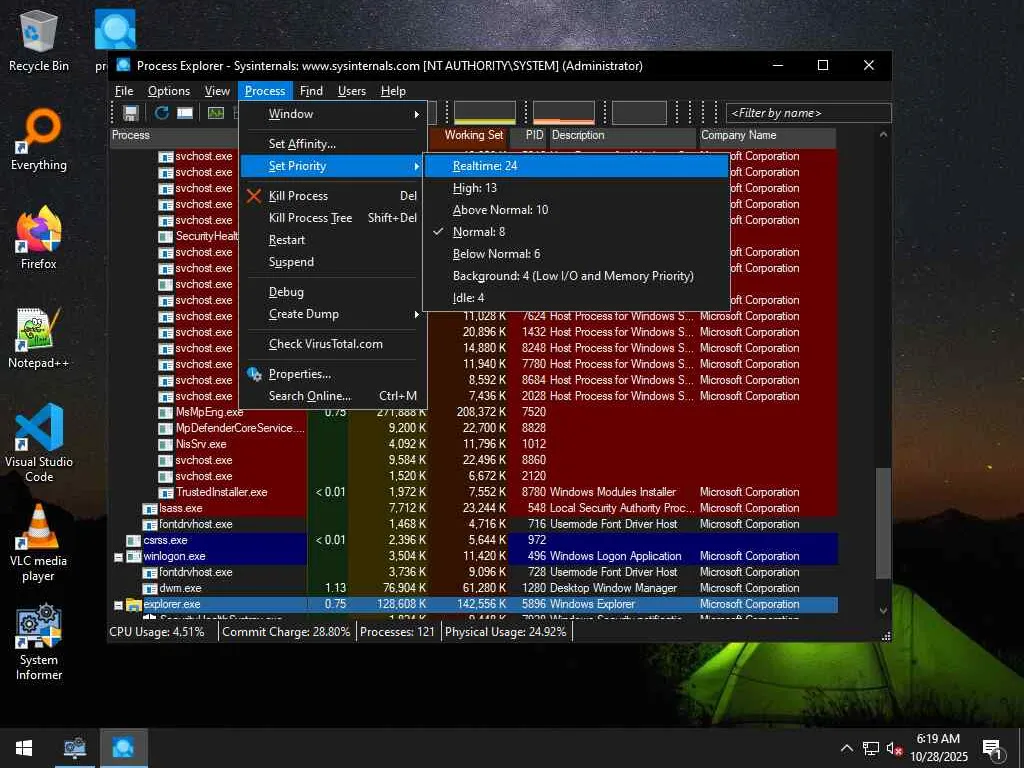Open the Everything desktop shortcut
Viewport: 1024px width, 768px height.
click(39, 140)
